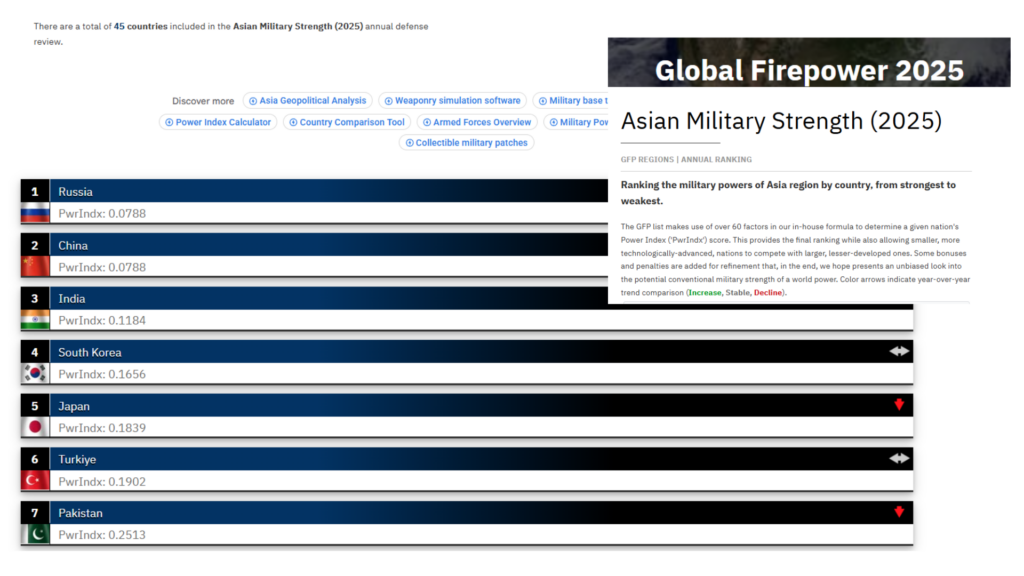Click the Pakistan flag icon
This screenshot has height=576, width=1024.
pyautogui.click(x=35, y=534)
